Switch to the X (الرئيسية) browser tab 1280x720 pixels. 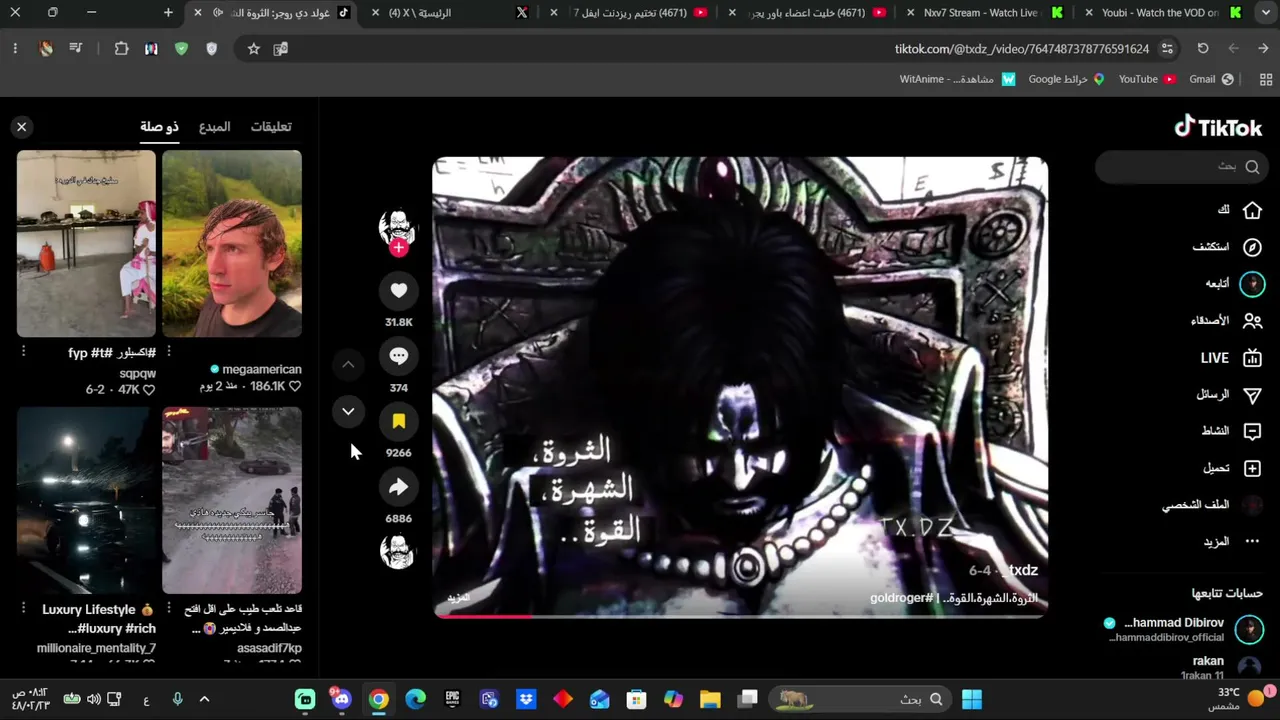[x=450, y=13]
